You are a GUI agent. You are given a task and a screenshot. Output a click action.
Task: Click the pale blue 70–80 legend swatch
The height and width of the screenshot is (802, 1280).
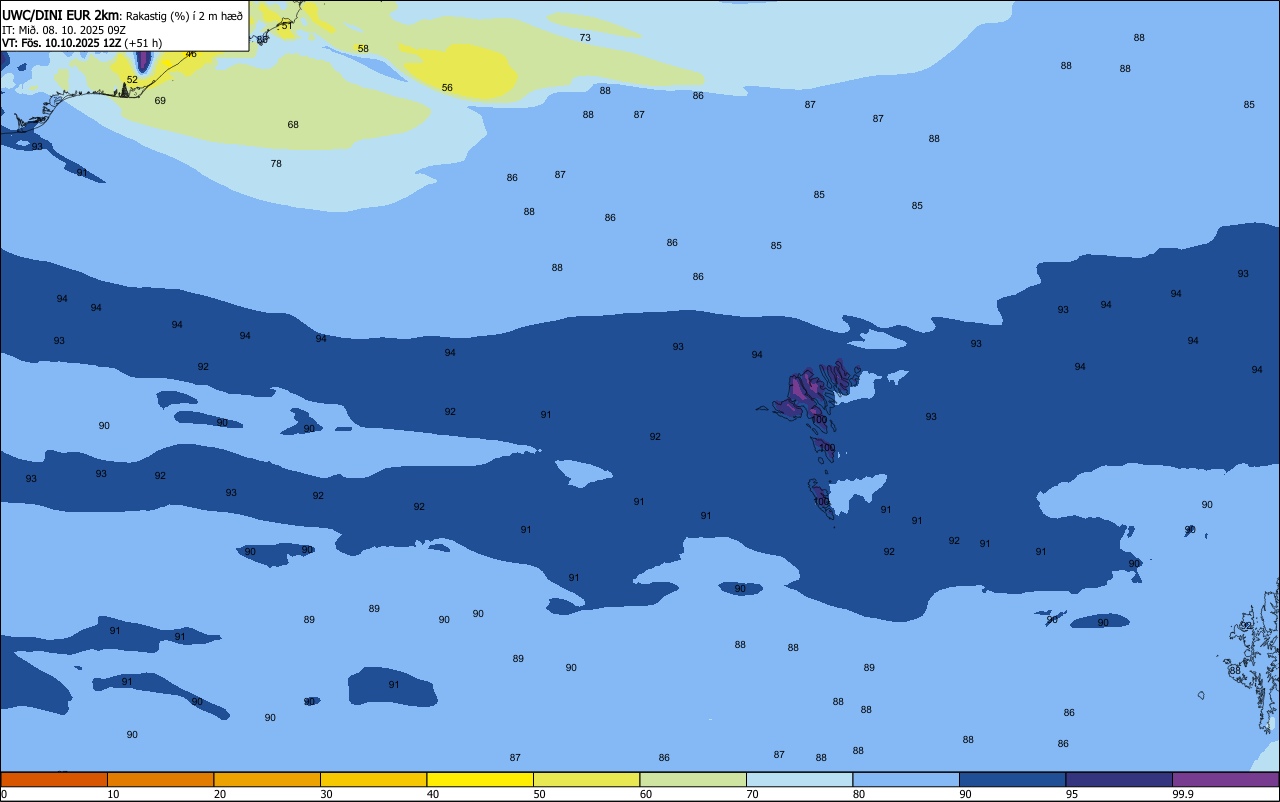[x=799, y=779]
